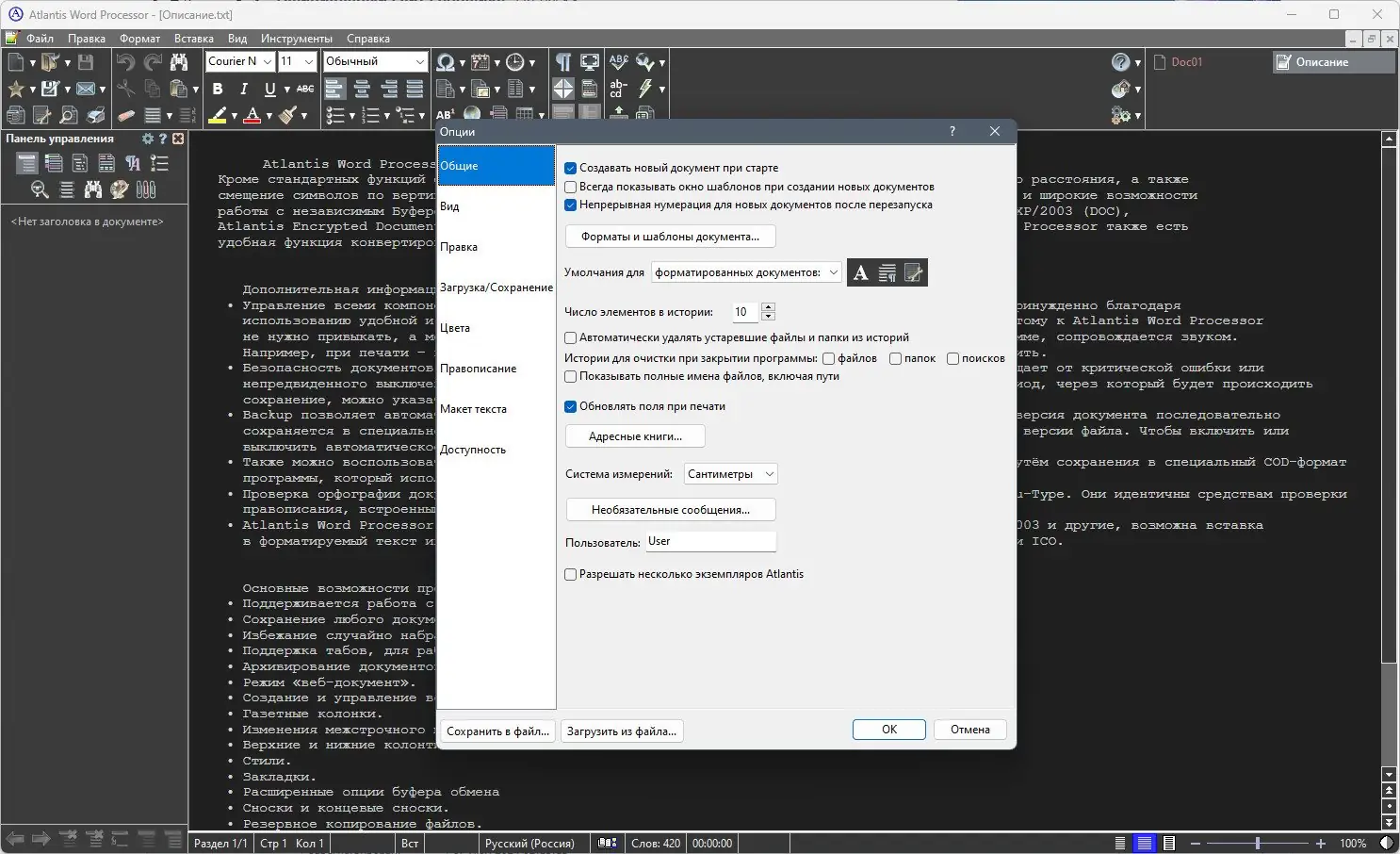
Task: Toggle bold formatting in the toolbar
Action: click(x=218, y=89)
